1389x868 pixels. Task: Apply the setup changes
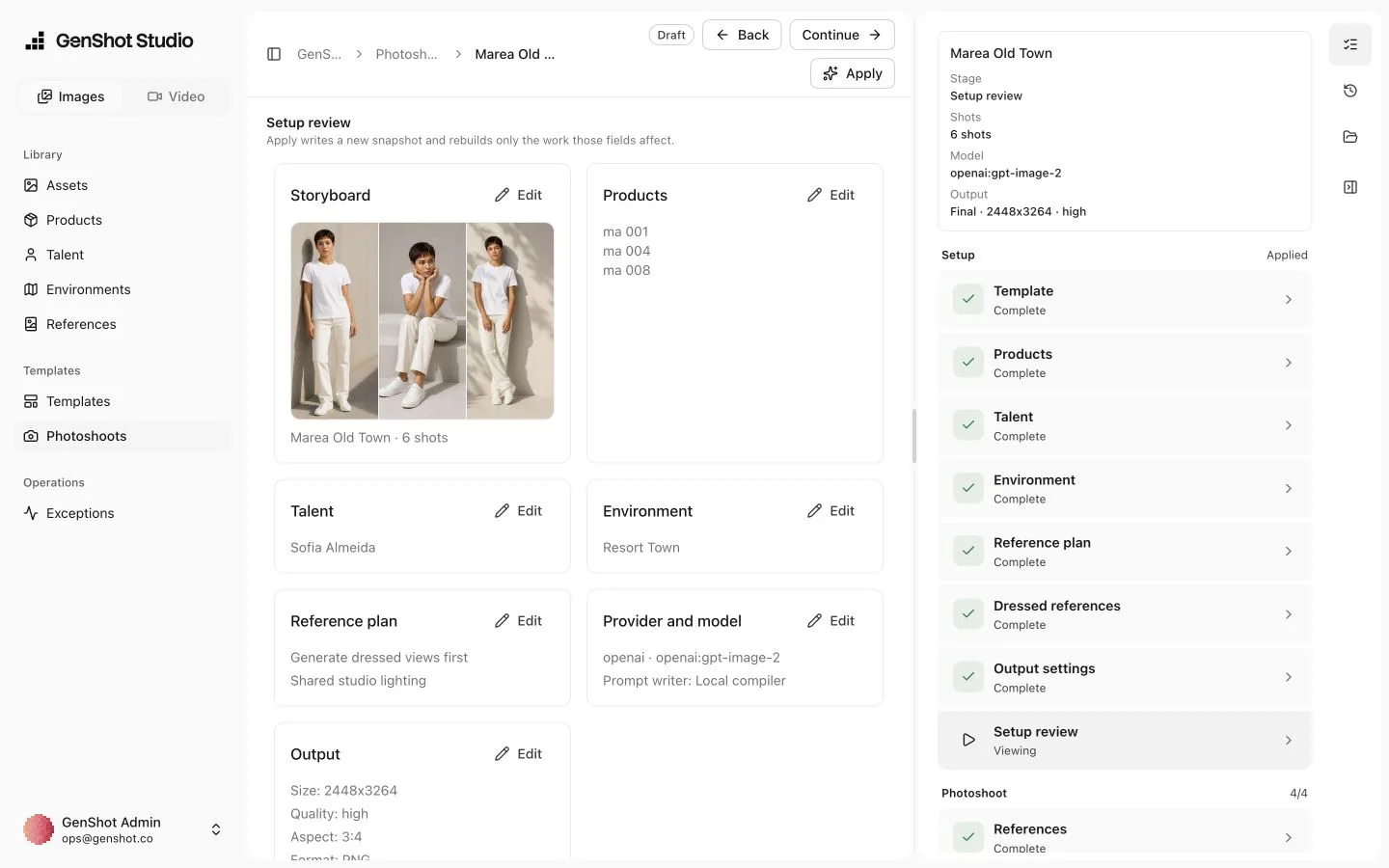(853, 73)
